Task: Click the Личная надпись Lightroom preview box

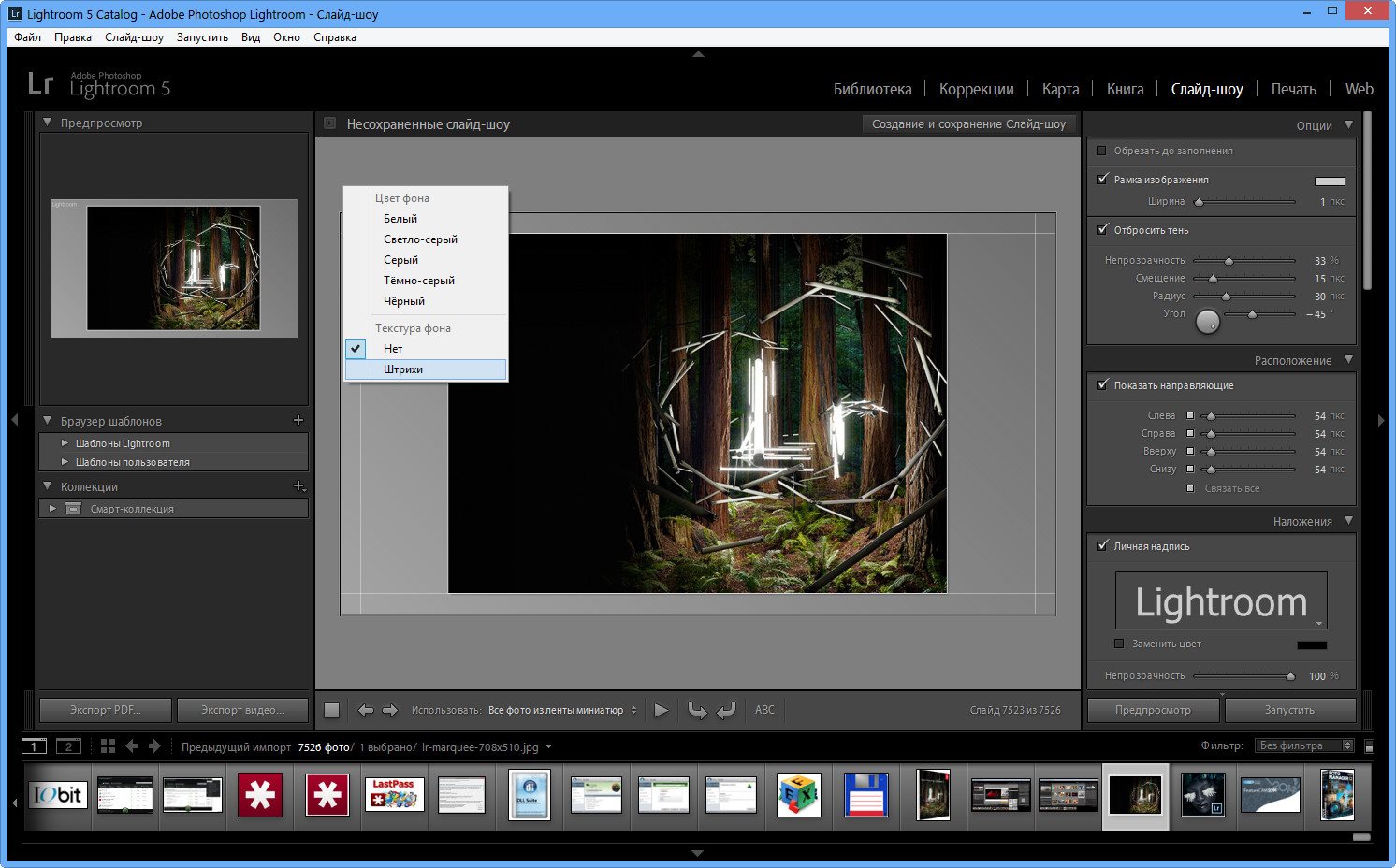Action: 1221,600
